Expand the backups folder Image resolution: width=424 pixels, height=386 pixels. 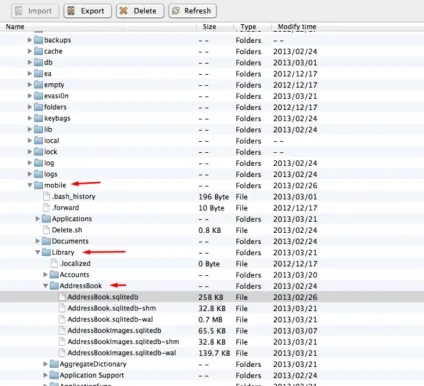click(x=30, y=40)
